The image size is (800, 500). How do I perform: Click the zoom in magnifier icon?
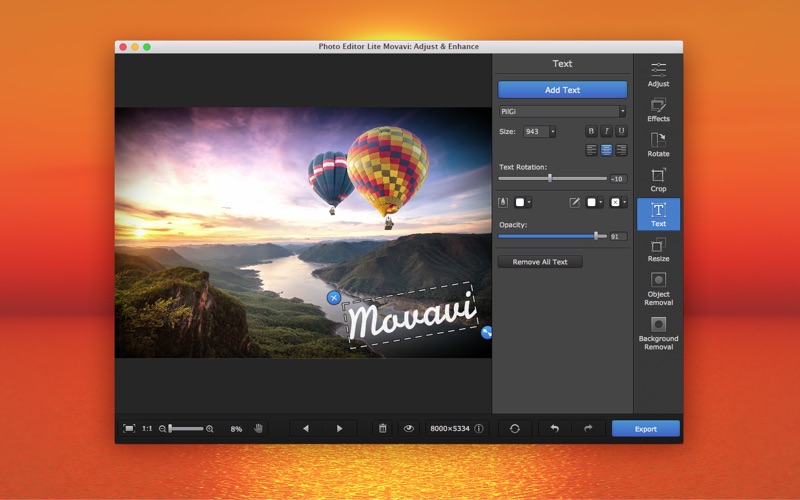[210, 429]
